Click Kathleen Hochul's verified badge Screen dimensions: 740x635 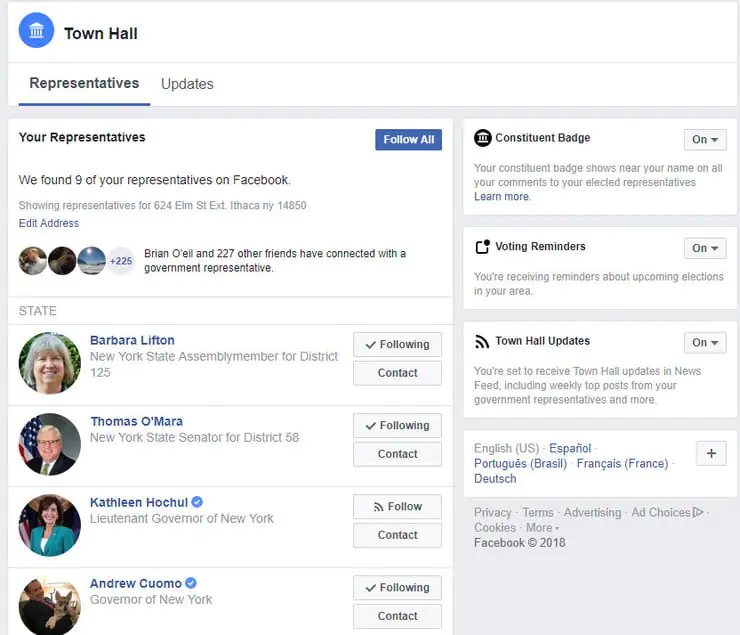click(x=197, y=502)
